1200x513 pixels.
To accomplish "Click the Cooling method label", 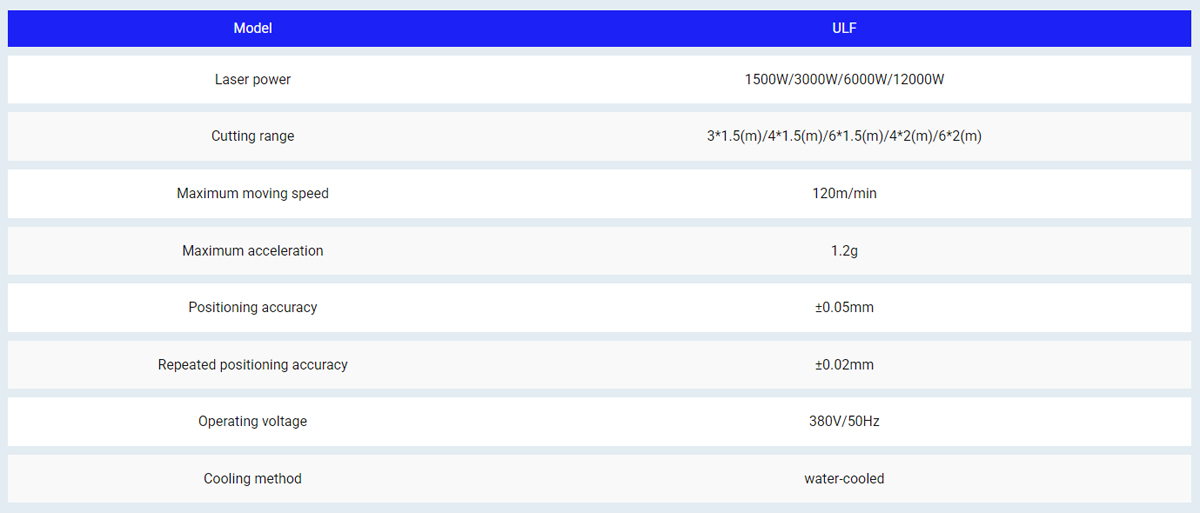I will click(x=252, y=479).
